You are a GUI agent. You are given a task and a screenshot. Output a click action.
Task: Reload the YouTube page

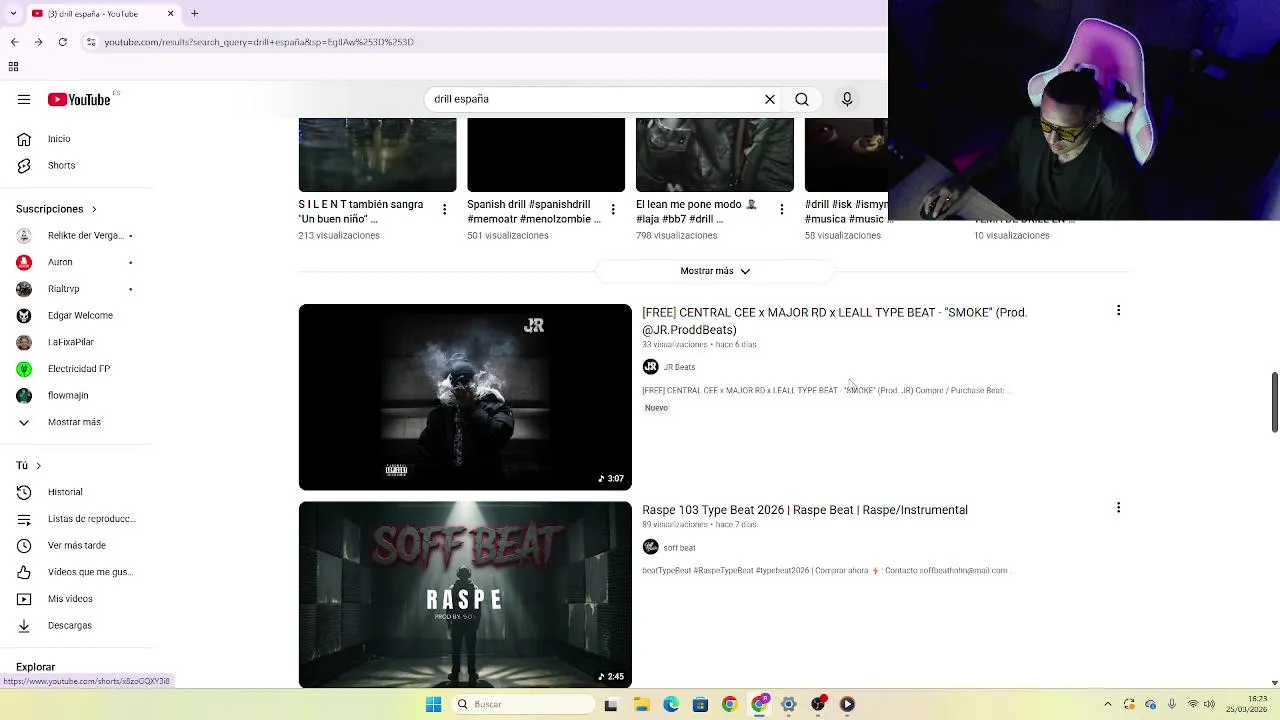tap(62, 42)
